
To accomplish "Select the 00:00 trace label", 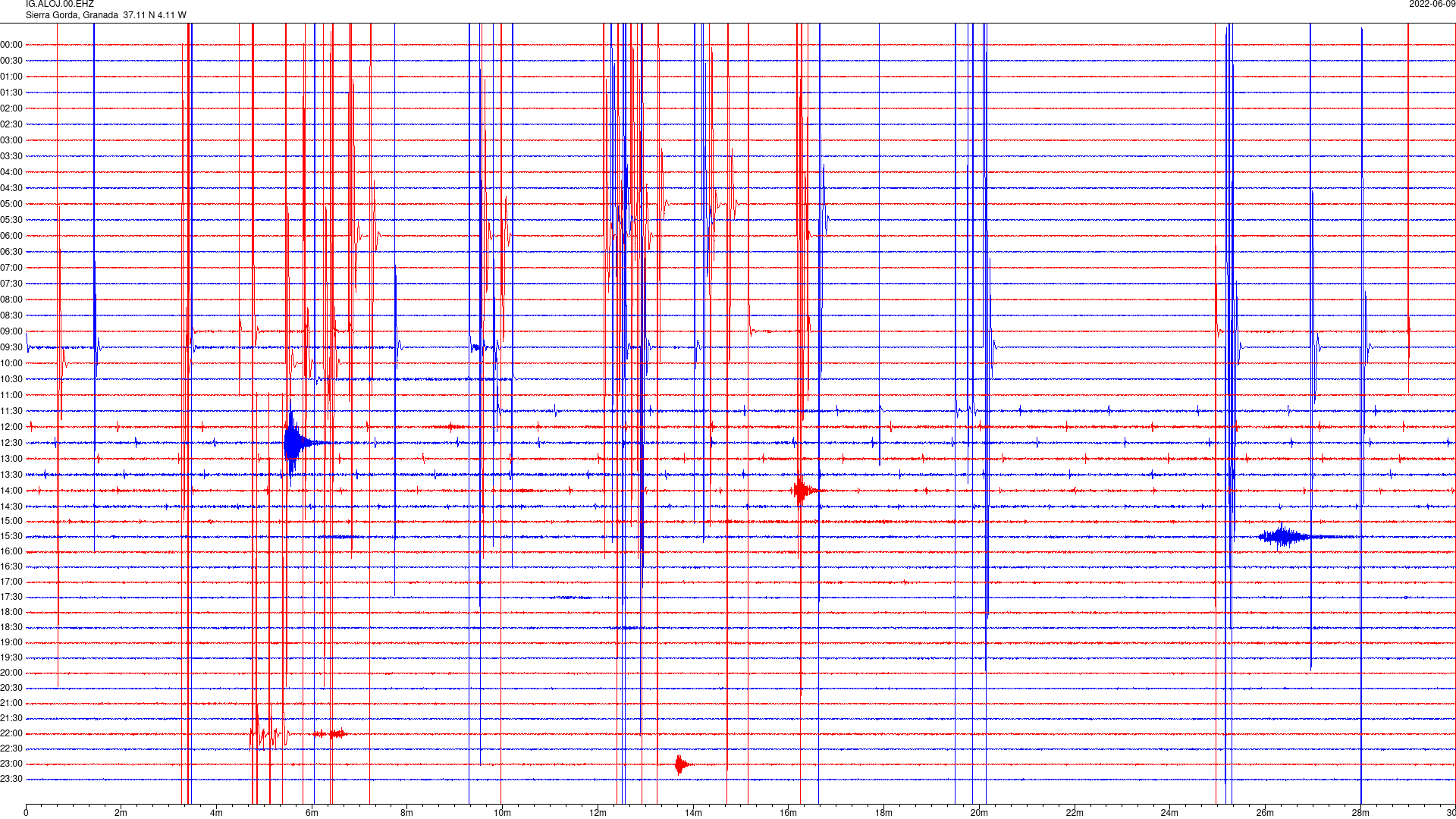I will pyautogui.click(x=11, y=45).
